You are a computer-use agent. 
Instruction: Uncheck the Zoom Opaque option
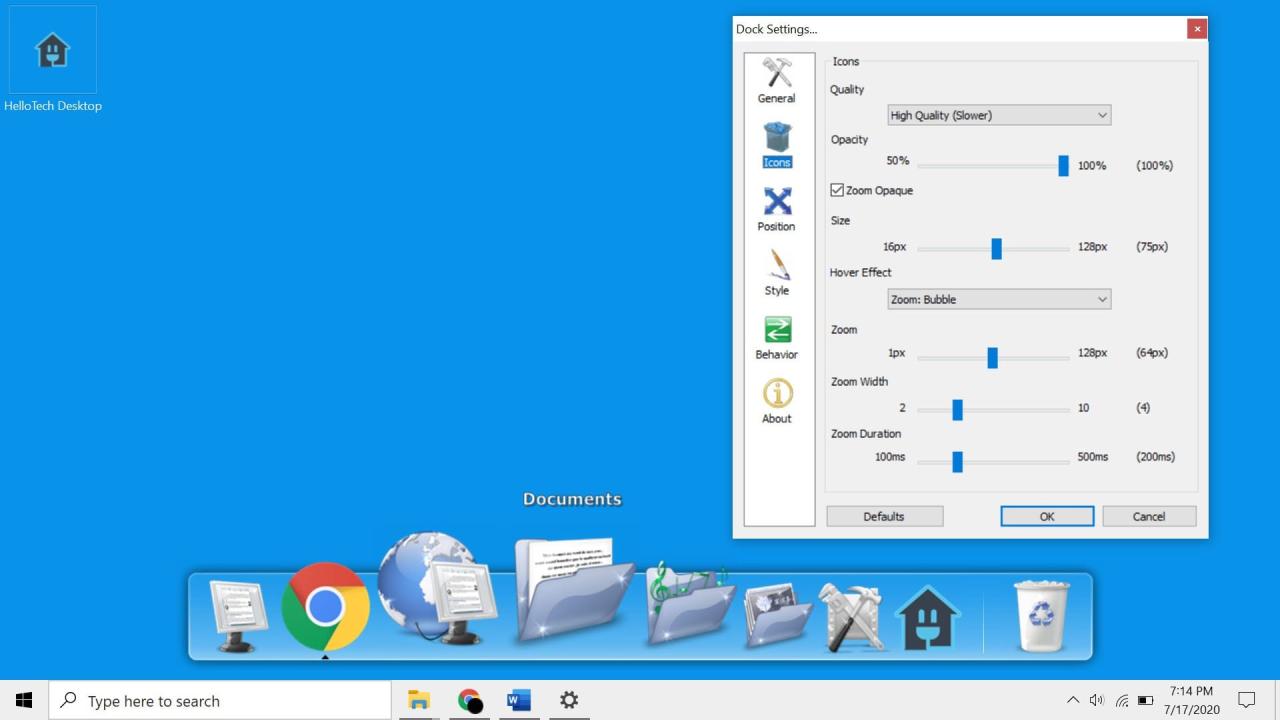click(837, 189)
